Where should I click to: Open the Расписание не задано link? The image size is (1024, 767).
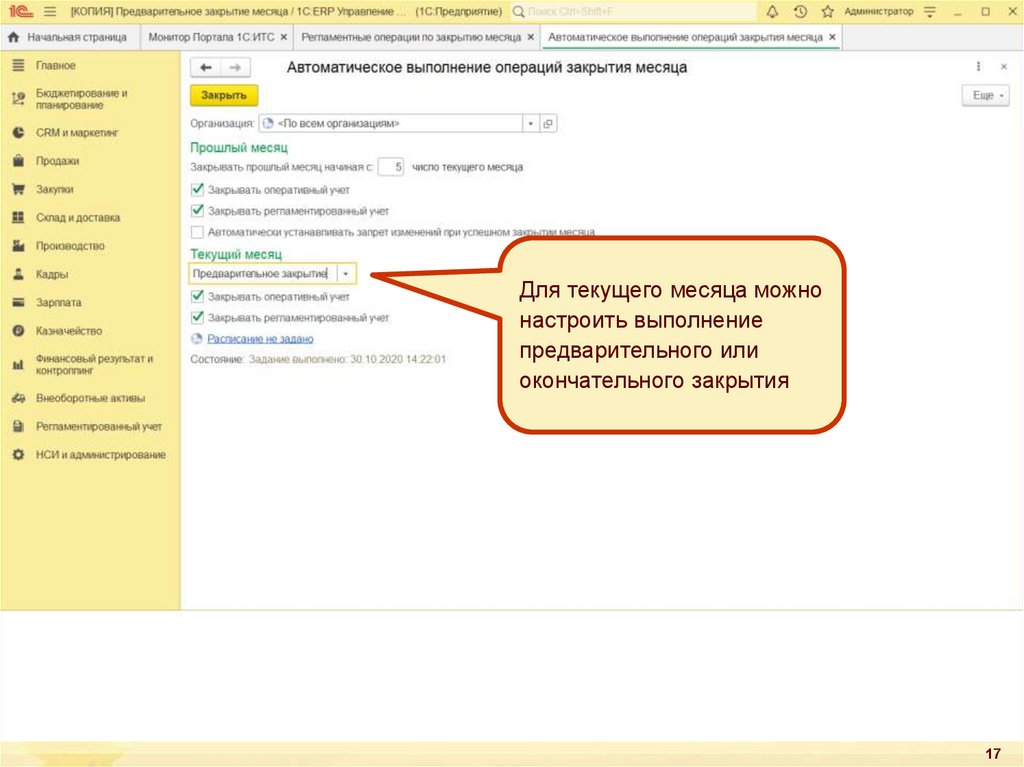coord(260,339)
